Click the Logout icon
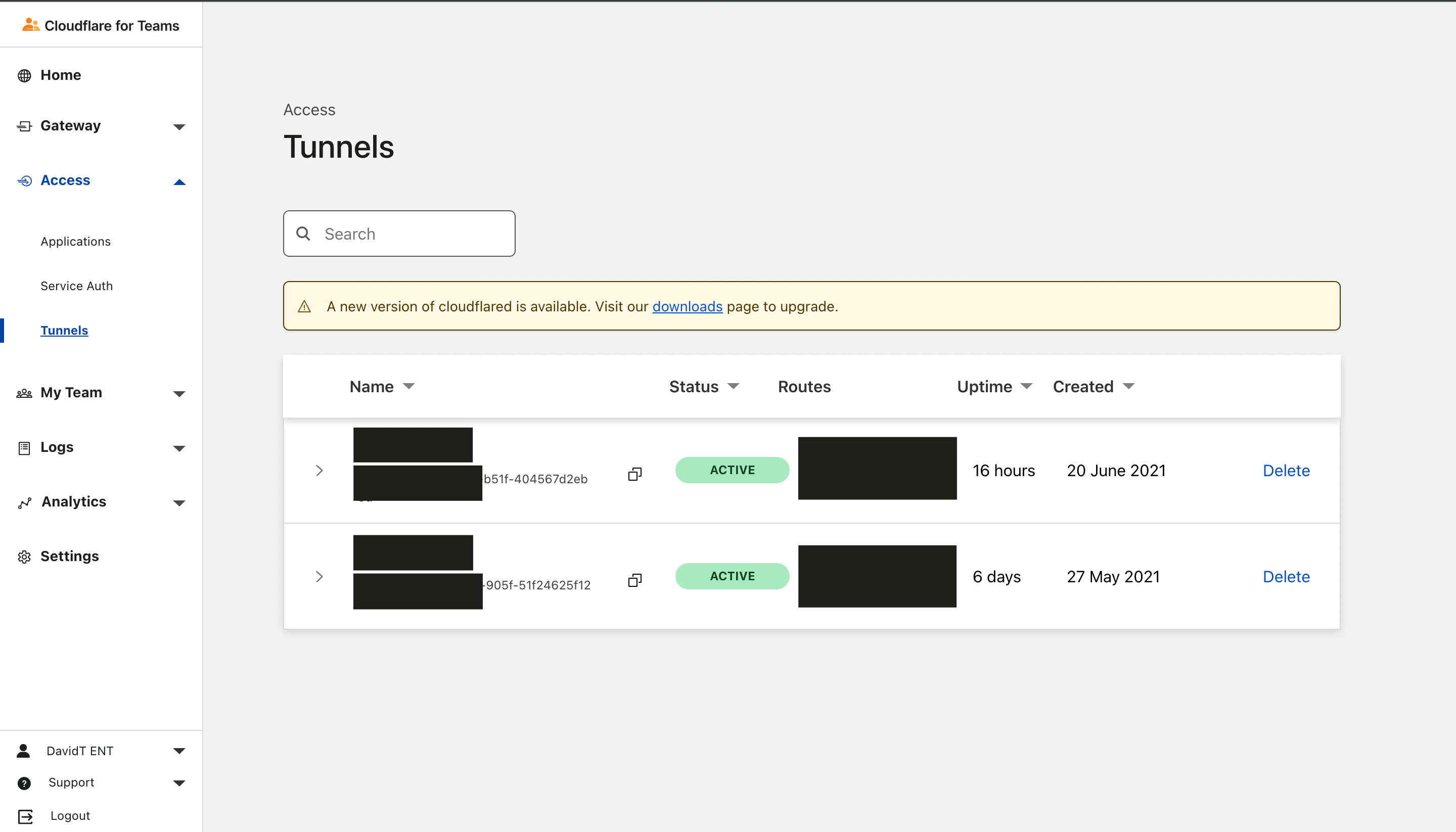Screen dimensions: 1456x832 coord(24,815)
